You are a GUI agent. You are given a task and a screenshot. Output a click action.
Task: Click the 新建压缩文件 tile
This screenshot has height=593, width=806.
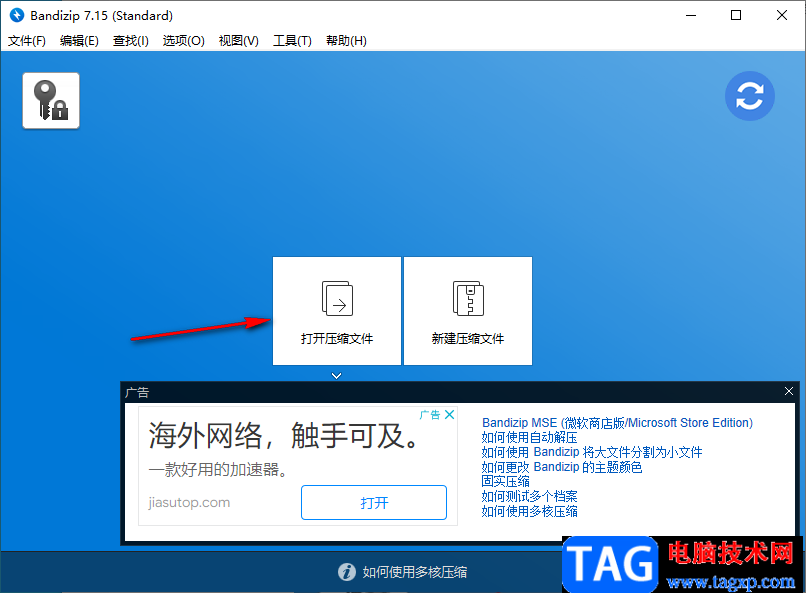(x=468, y=311)
